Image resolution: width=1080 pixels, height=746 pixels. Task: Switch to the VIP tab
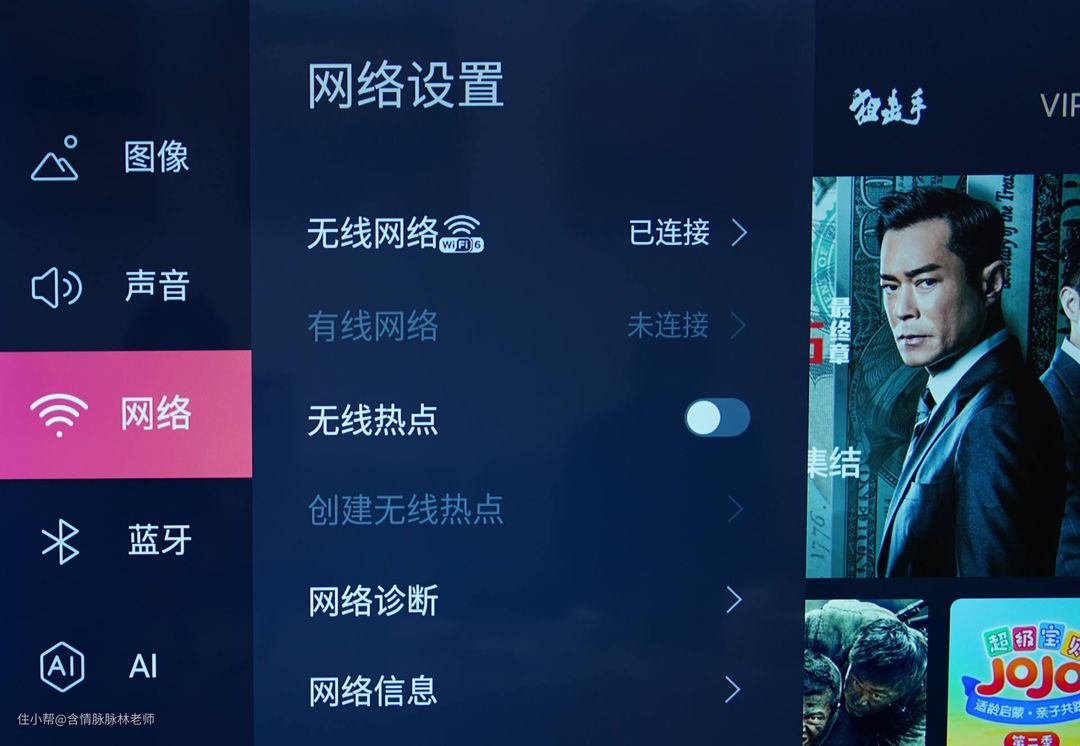pos(1059,106)
